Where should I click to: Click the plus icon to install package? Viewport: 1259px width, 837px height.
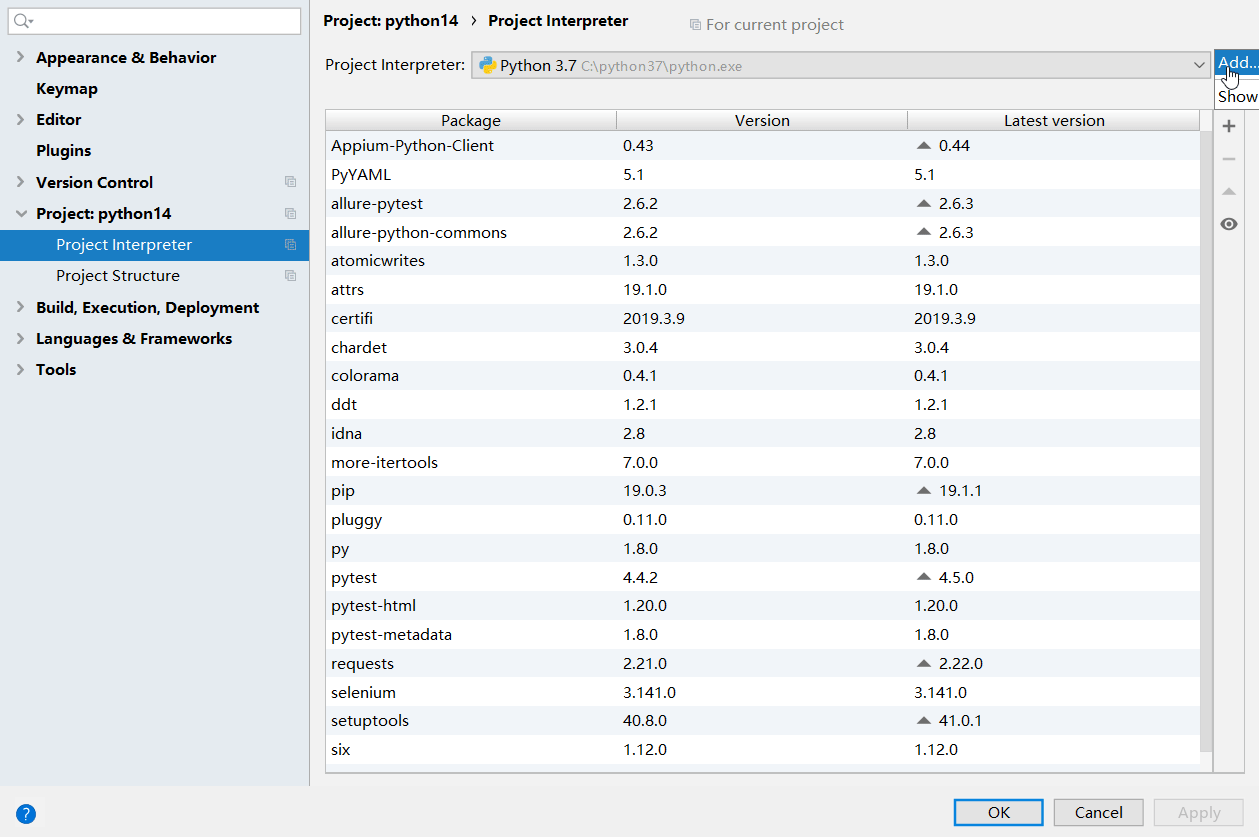coord(1229,127)
